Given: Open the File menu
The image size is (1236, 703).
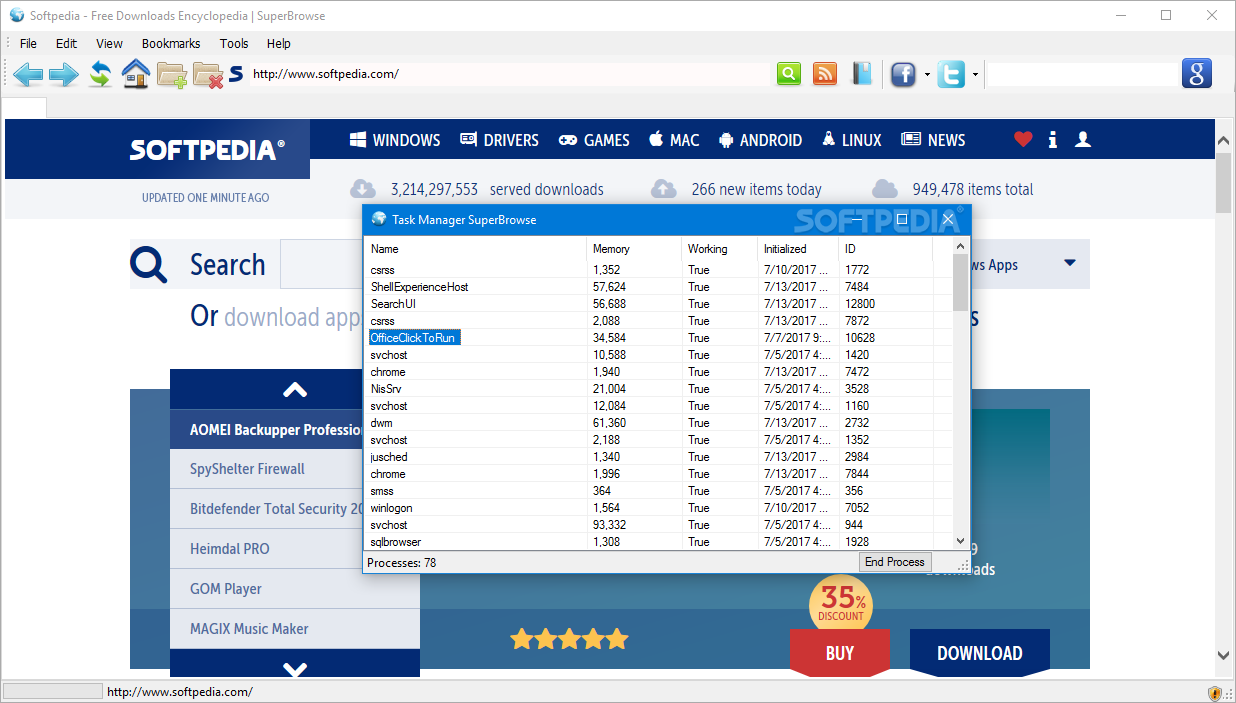Looking at the screenshot, I should [28, 43].
